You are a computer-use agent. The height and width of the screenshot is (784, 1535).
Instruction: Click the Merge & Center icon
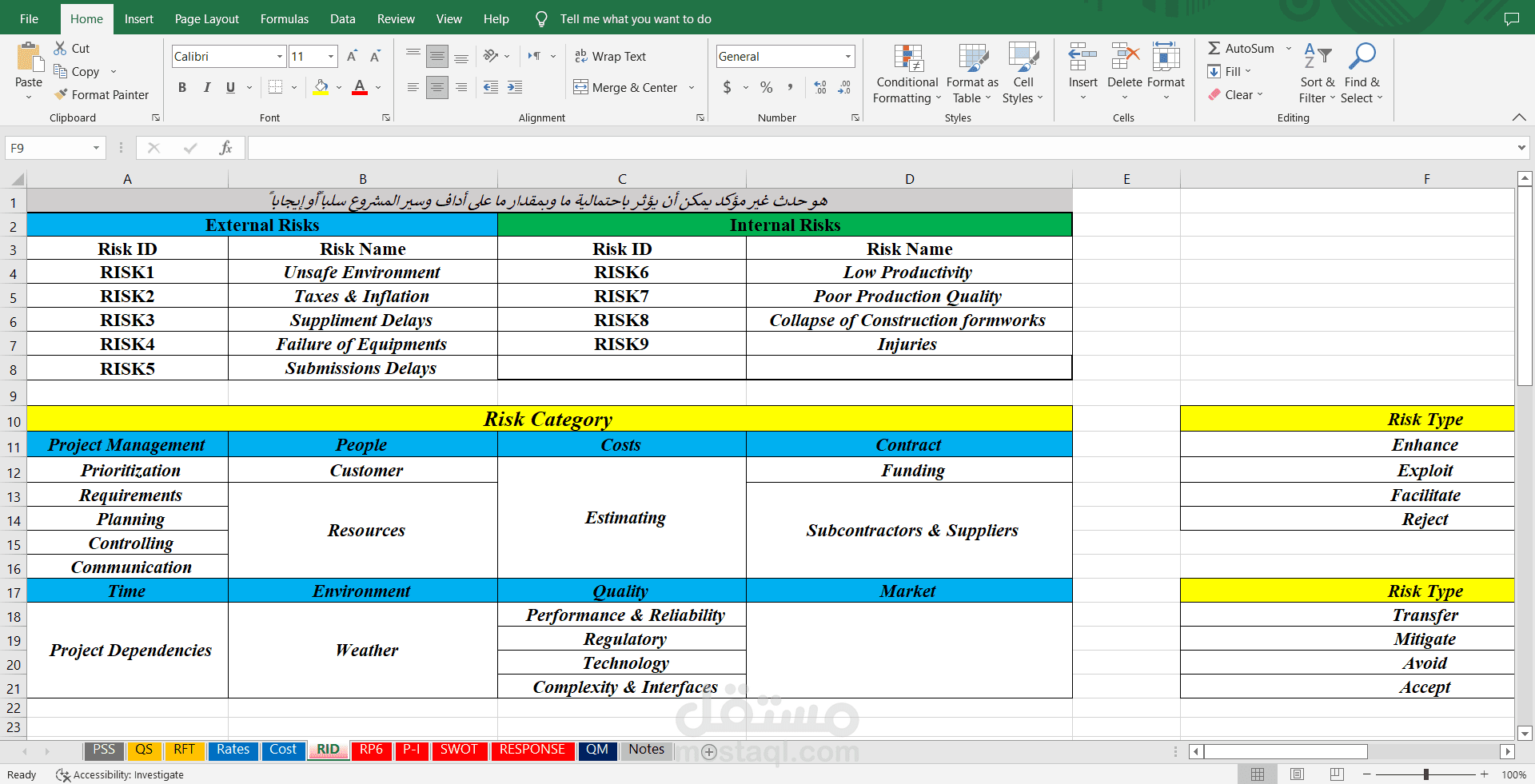tap(581, 87)
